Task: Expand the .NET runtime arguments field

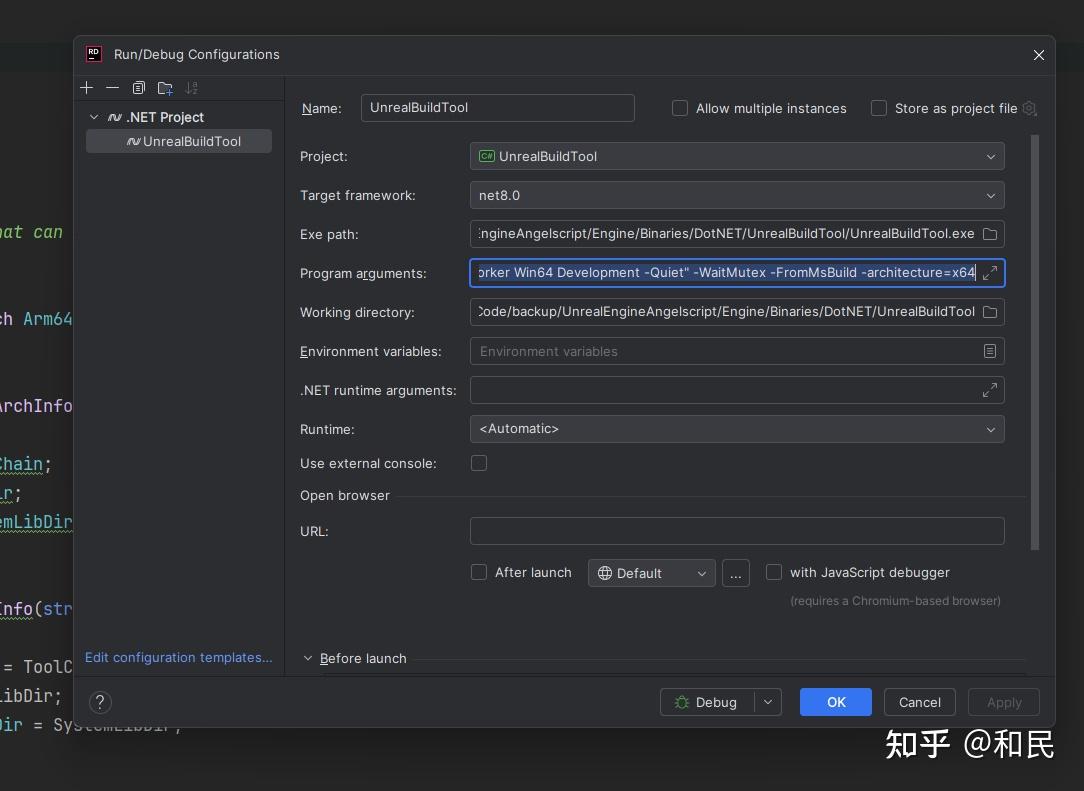Action: (990, 390)
